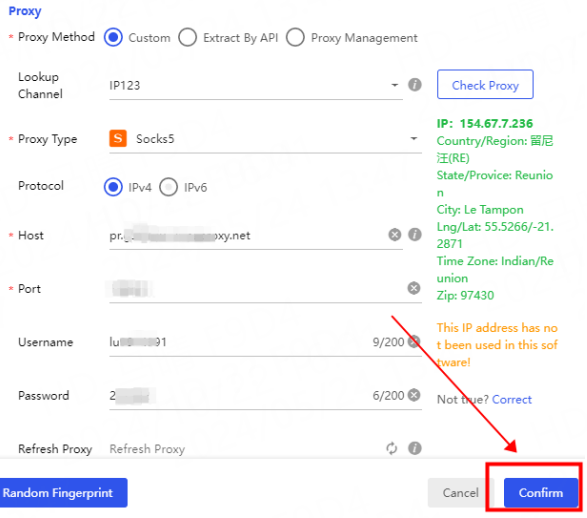The image size is (587, 518).
Task: Click the Time Zone: Indian/Reunion text
Action: 495,269
